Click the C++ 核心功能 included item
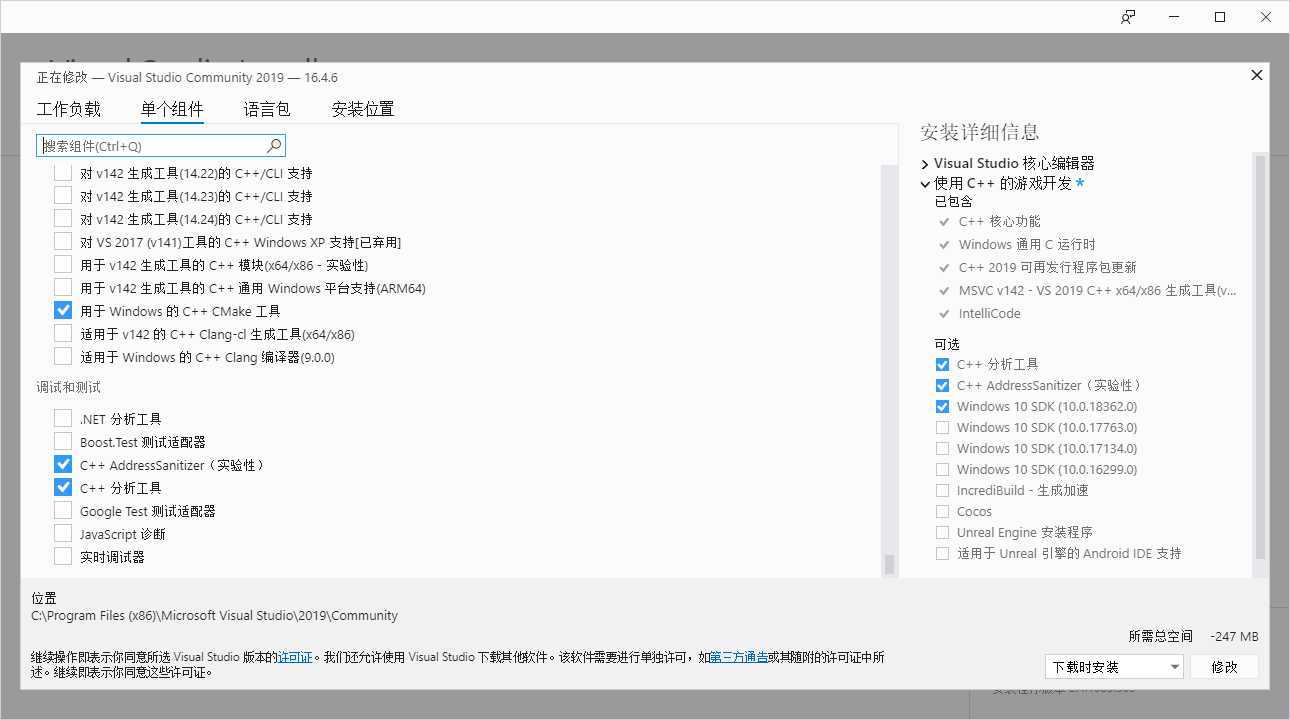The width and height of the screenshot is (1290, 720). (999, 221)
